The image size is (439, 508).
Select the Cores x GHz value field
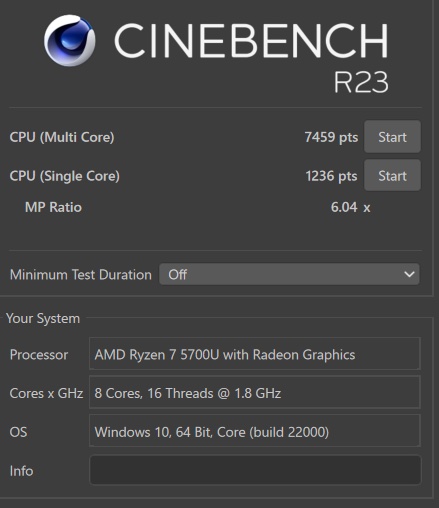[x=255, y=392]
